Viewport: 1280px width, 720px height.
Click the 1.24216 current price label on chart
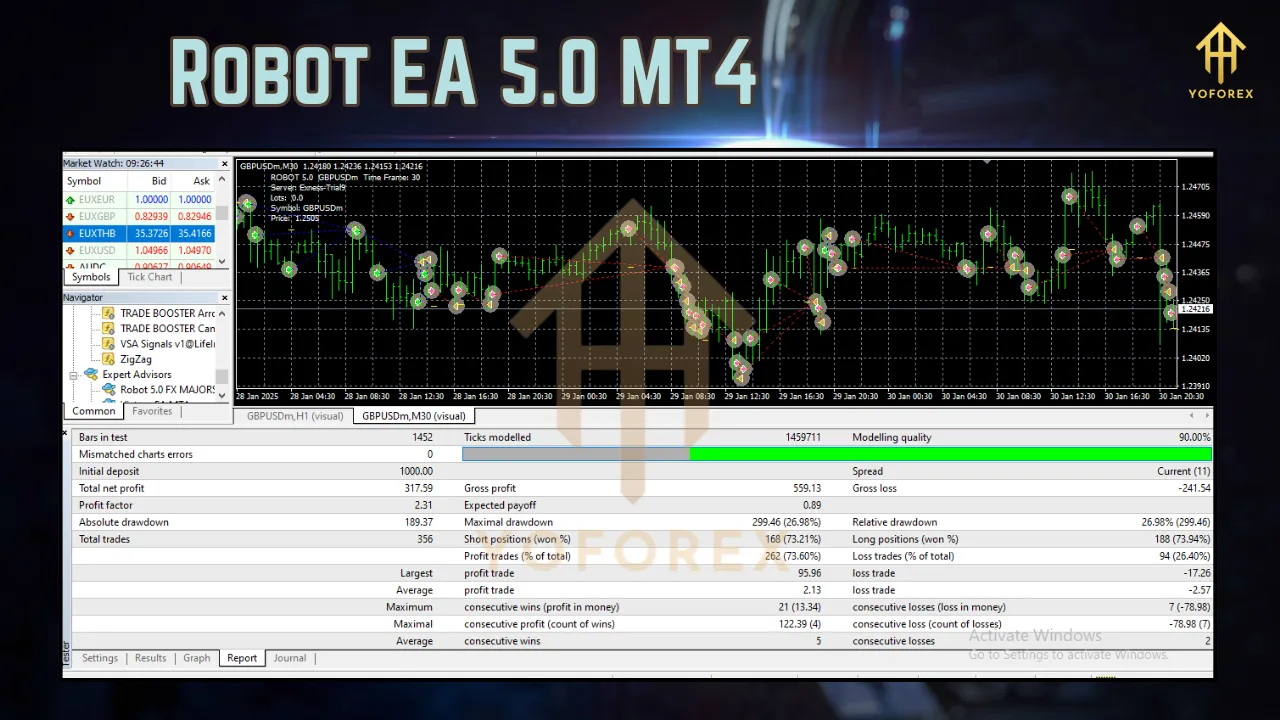click(1194, 309)
